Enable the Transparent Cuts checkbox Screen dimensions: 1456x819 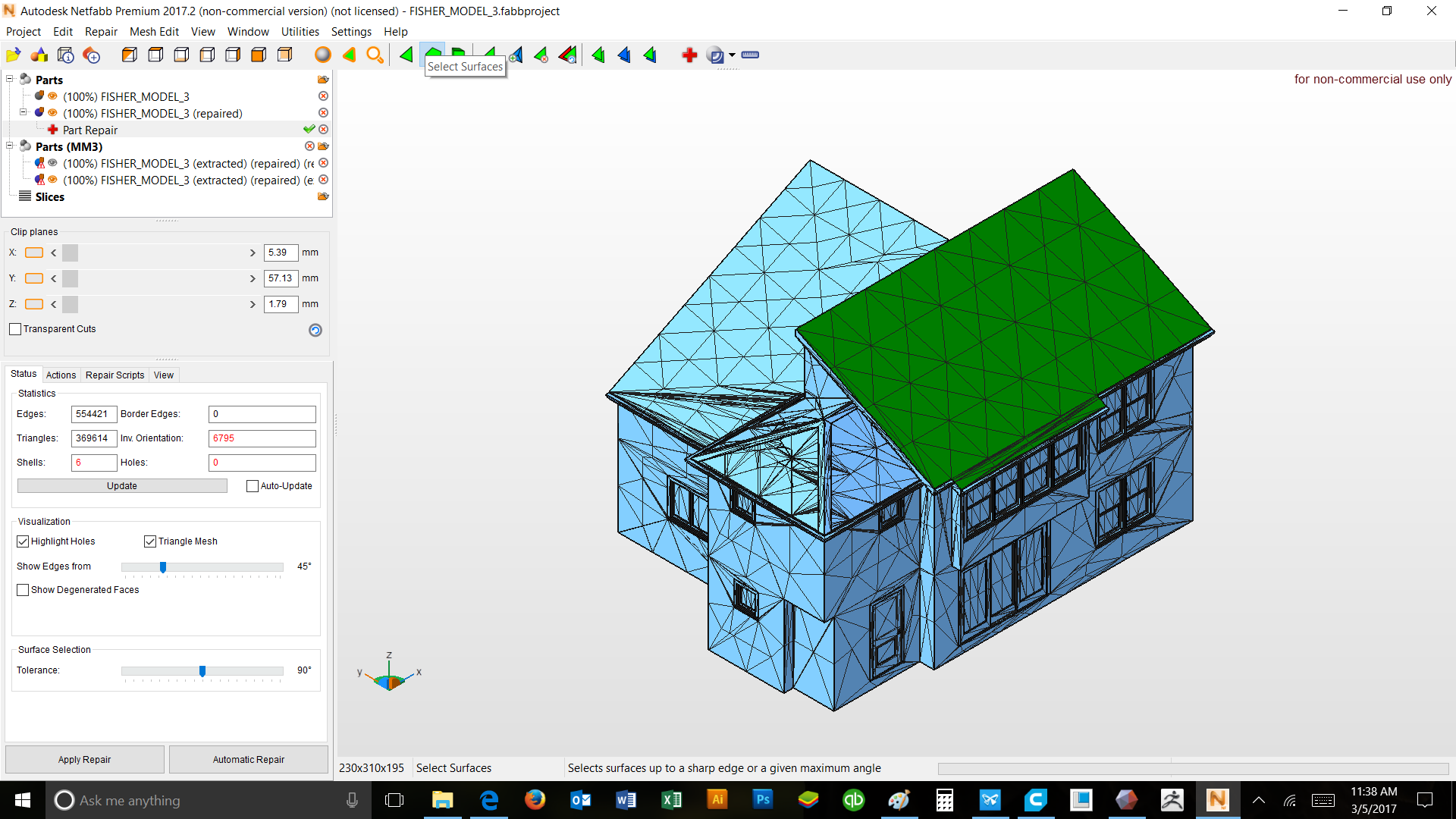15,329
